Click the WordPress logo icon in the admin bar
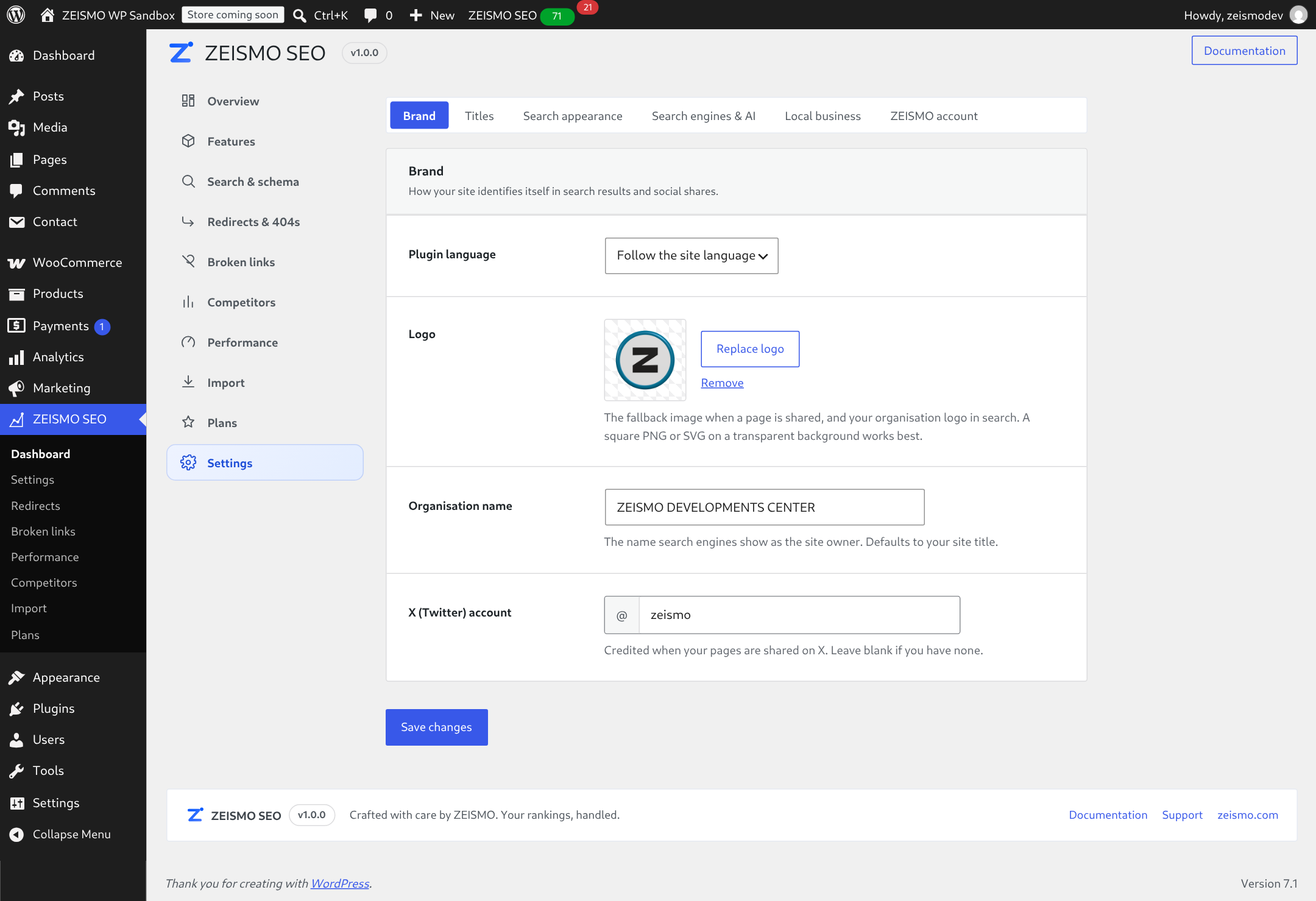This screenshot has width=1316, height=901. pos(16,15)
